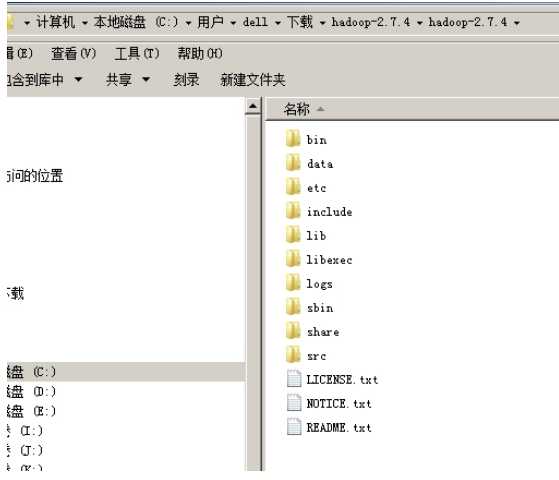Expand the arrow after 计算机 breadcrumb
This screenshot has width=559, height=480.
pos(84,23)
